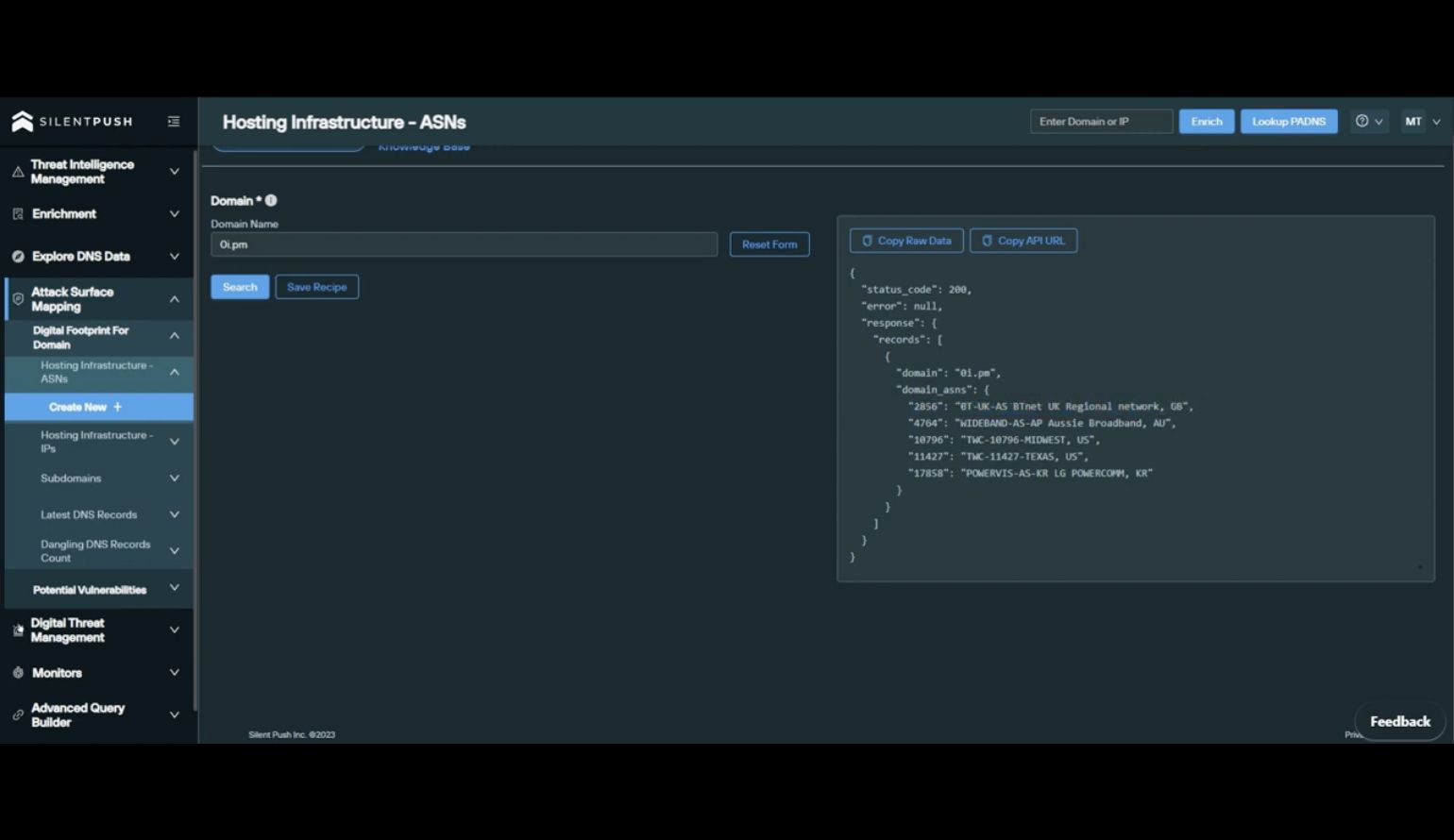This screenshot has height=840, width=1454.
Task: Click the Enrich button
Action: point(1207,121)
